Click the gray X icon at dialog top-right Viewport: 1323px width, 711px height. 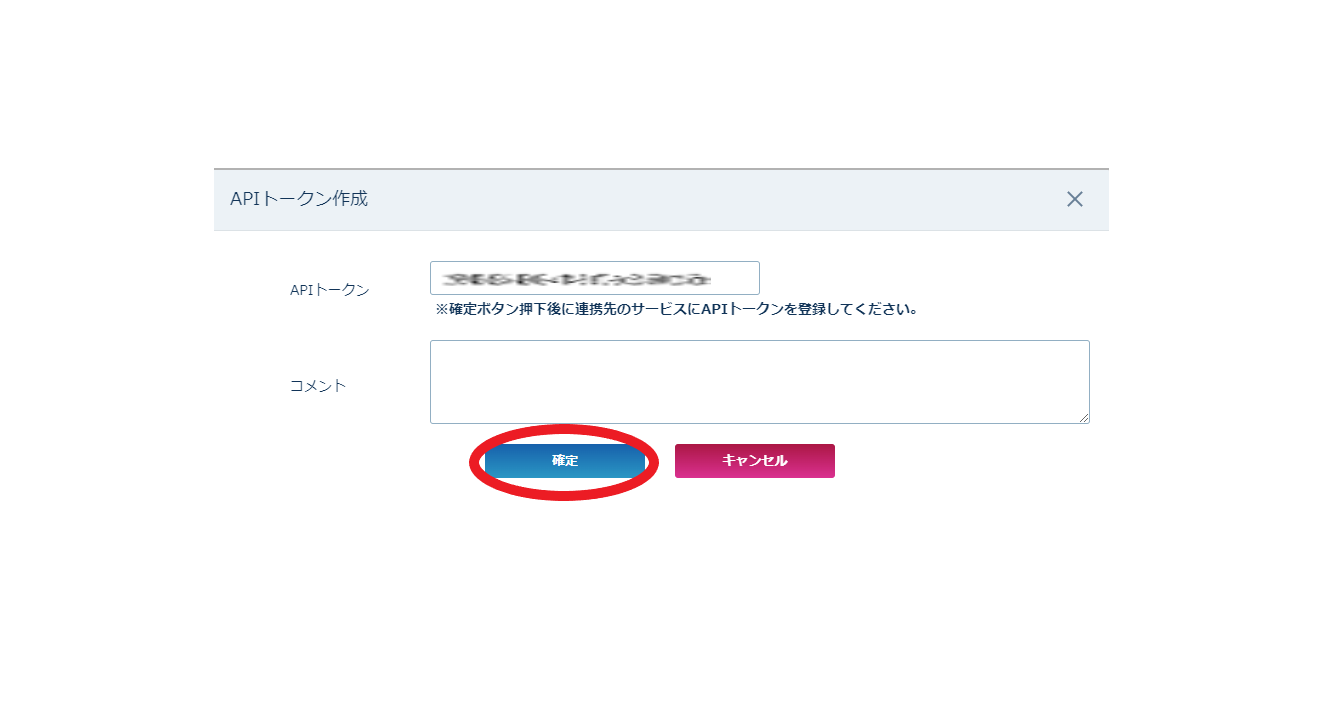click(1074, 199)
